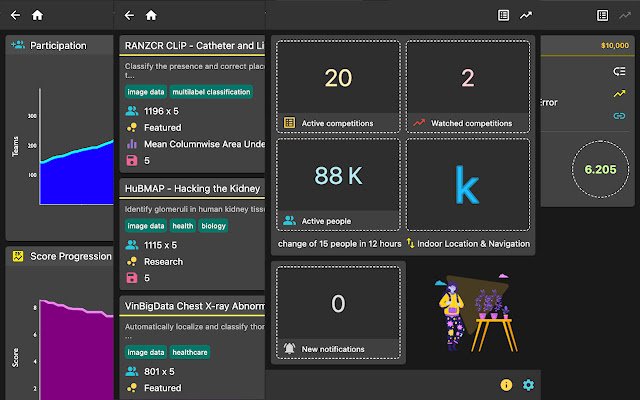
Task: Click the illustration of the person with plants
Action: click(476, 313)
